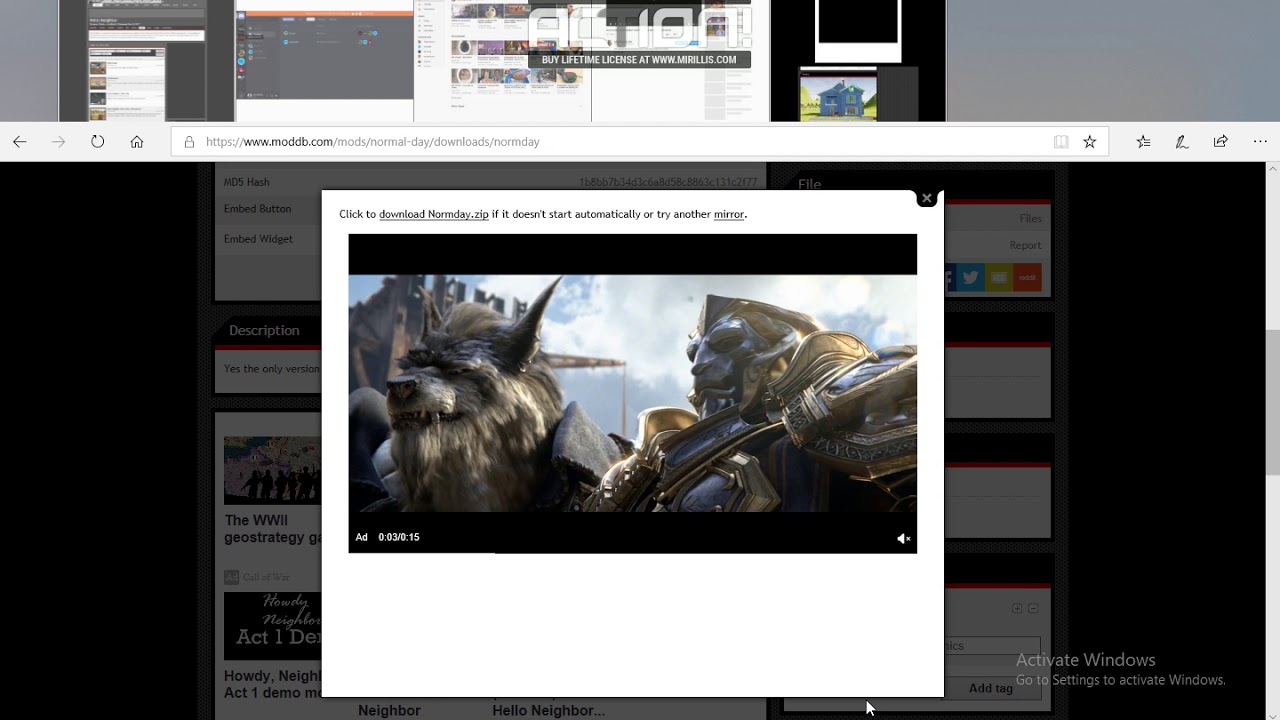Report this file
Viewport: 1280px width, 720px height.
1025,245
